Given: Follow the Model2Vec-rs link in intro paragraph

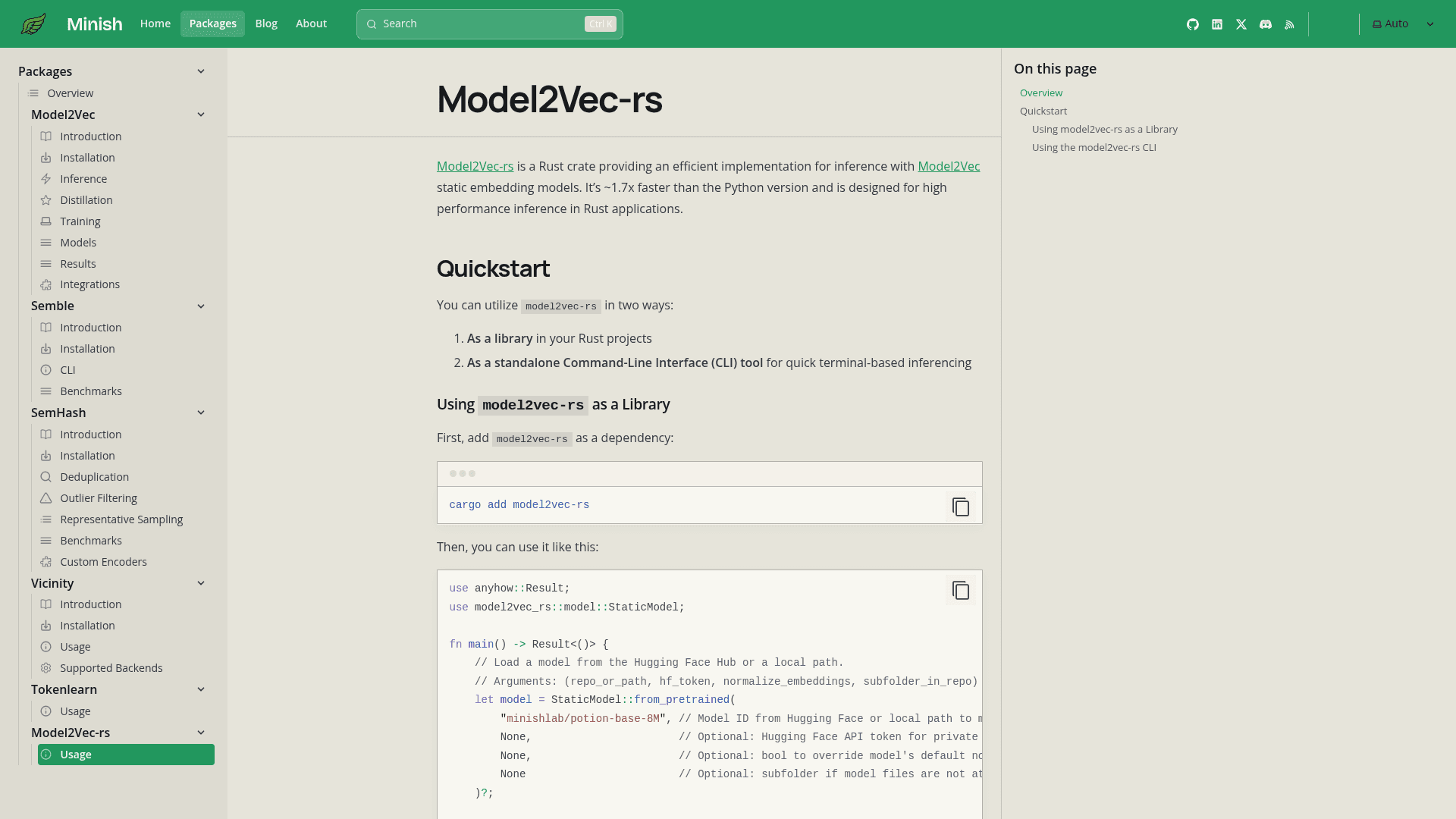Looking at the screenshot, I should pyautogui.click(x=475, y=166).
